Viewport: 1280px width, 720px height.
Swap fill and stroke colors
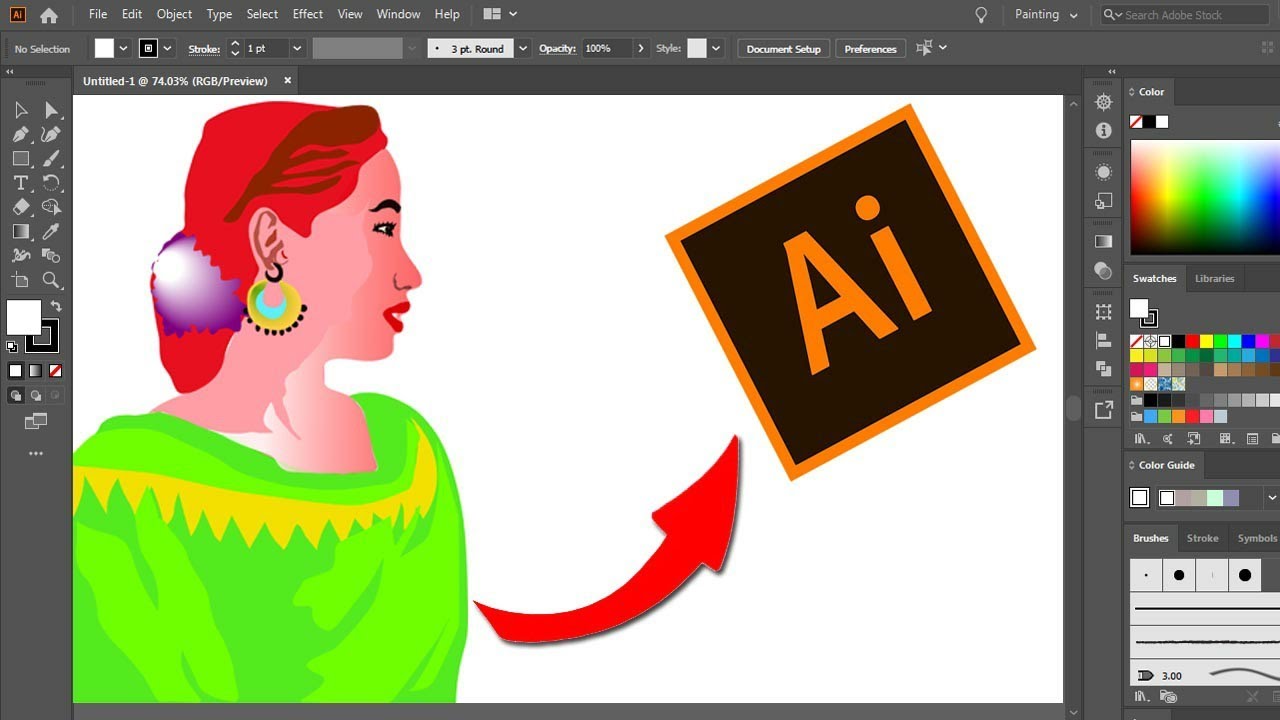pyautogui.click(x=56, y=307)
